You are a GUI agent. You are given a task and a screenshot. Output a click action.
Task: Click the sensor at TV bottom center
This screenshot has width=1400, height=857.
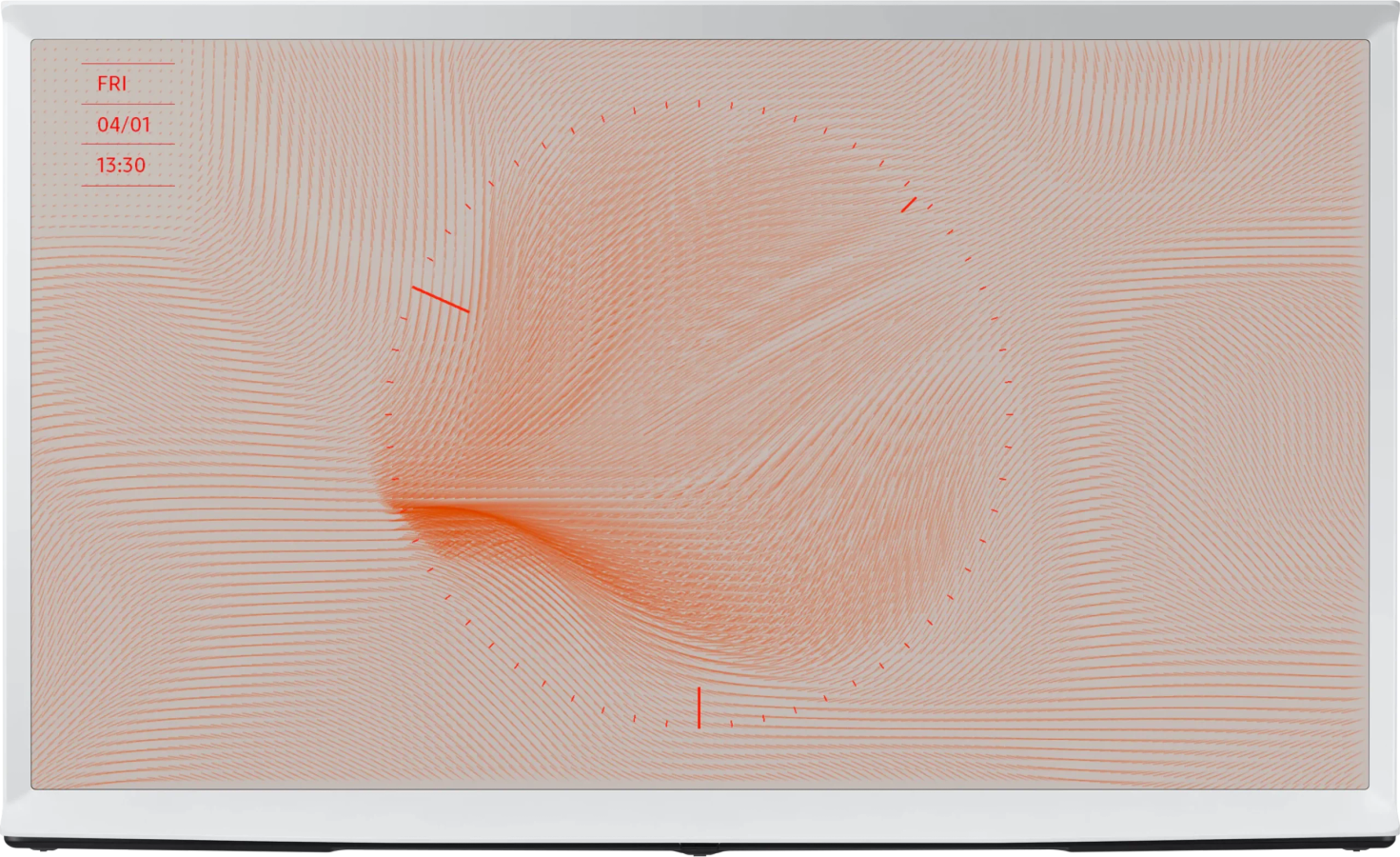coord(700,845)
